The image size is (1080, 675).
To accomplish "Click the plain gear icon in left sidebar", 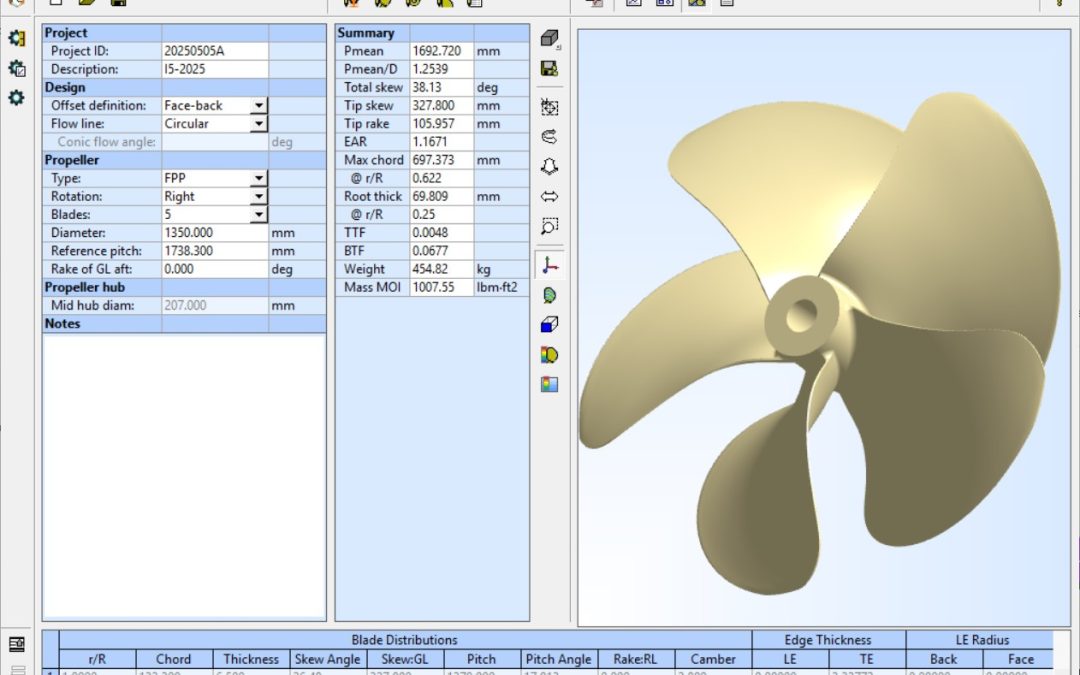I will pyautogui.click(x=16, y=98).
